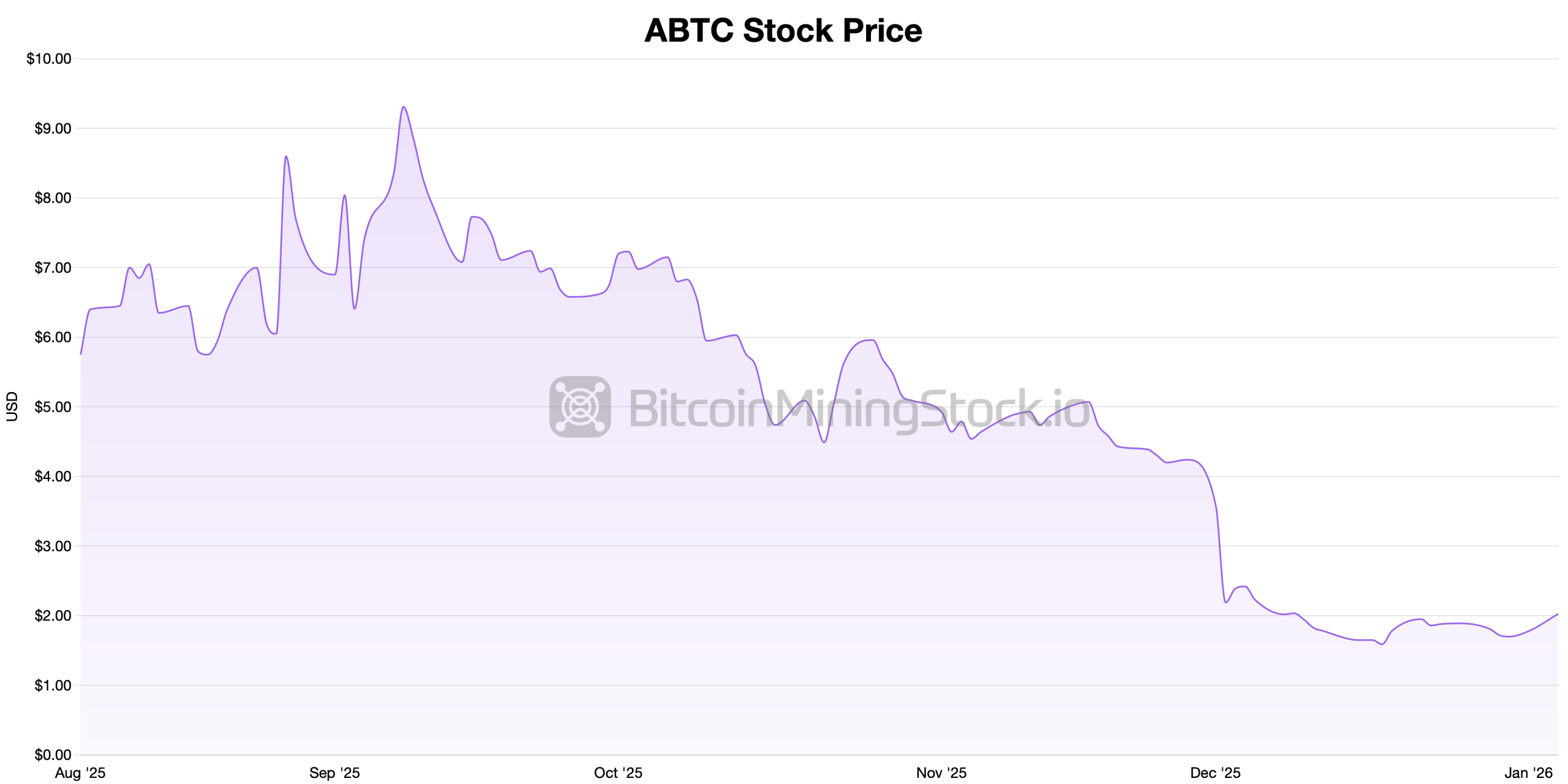Select the Oct '25 x-axis label
The width and height of the screenshot is (1568, 784).
pyautogui.click(x=618, y=773)
